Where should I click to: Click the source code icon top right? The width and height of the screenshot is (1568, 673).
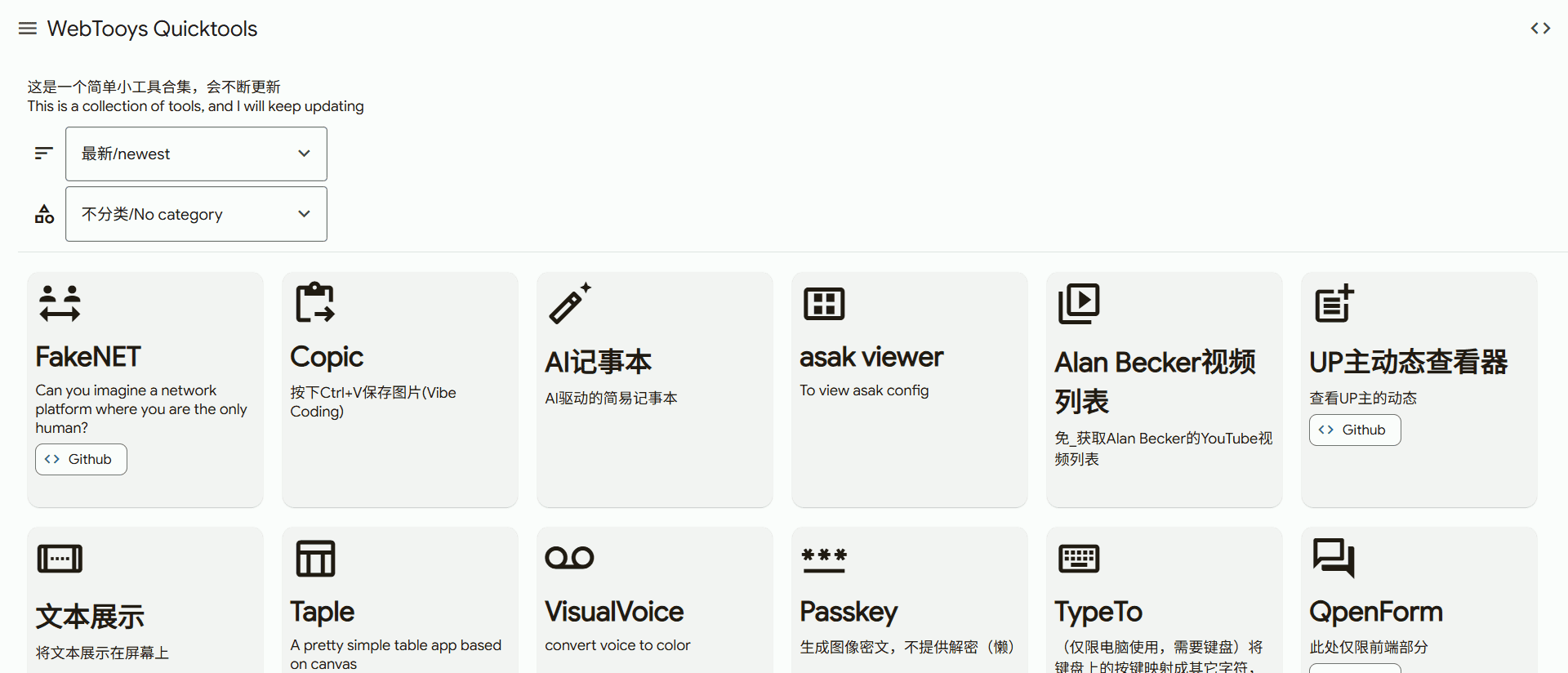pyautogui.click(x=1540, y=29)
